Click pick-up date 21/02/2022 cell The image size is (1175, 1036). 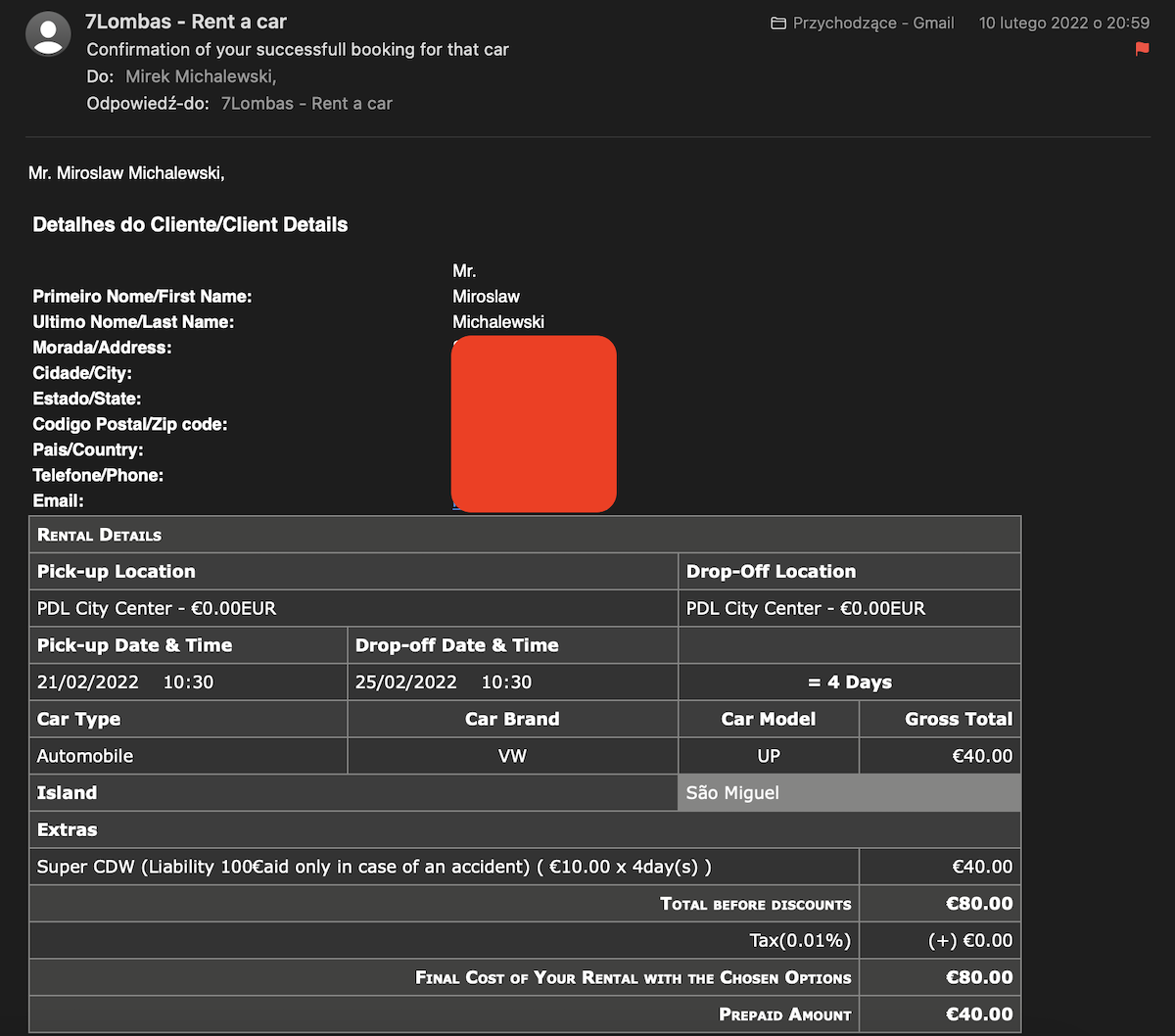tap(188, 683)
